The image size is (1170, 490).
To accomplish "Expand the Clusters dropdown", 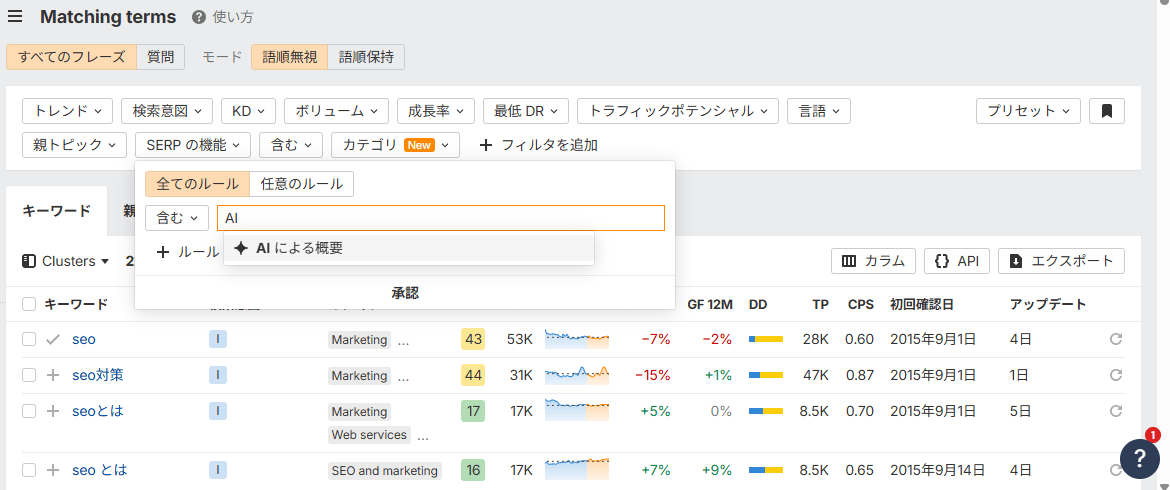I will pyautogui.click(x=75, y=261).
